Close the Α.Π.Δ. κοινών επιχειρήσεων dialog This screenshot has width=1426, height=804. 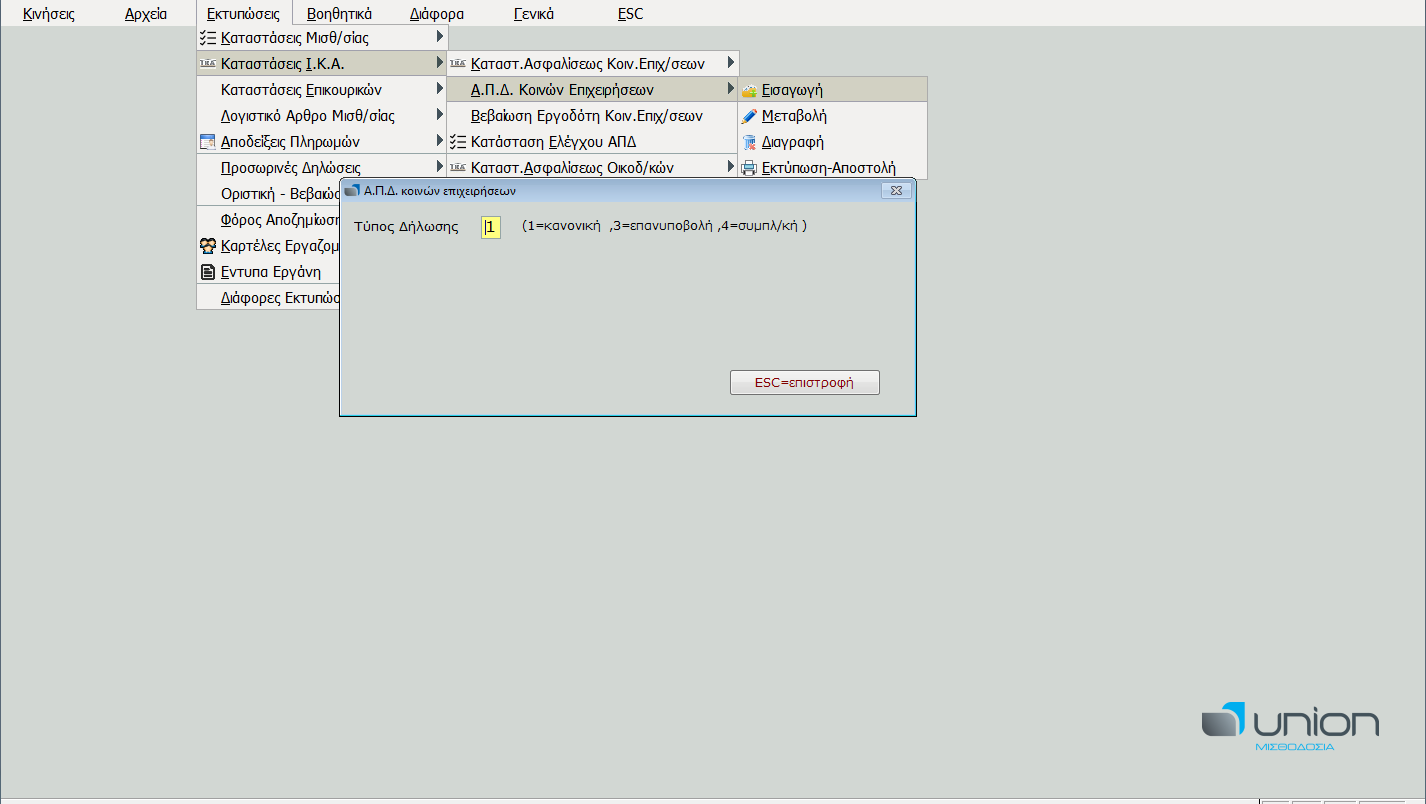coord(897,190)
